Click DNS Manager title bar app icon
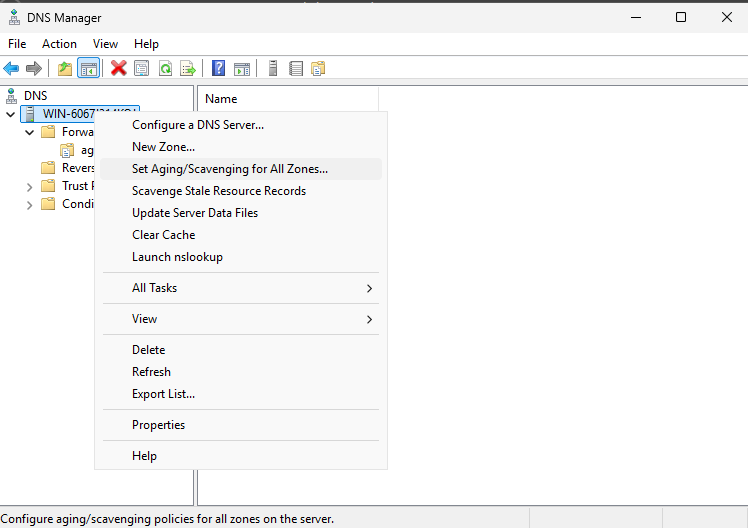Screen dimensions: 748x528 14,17
